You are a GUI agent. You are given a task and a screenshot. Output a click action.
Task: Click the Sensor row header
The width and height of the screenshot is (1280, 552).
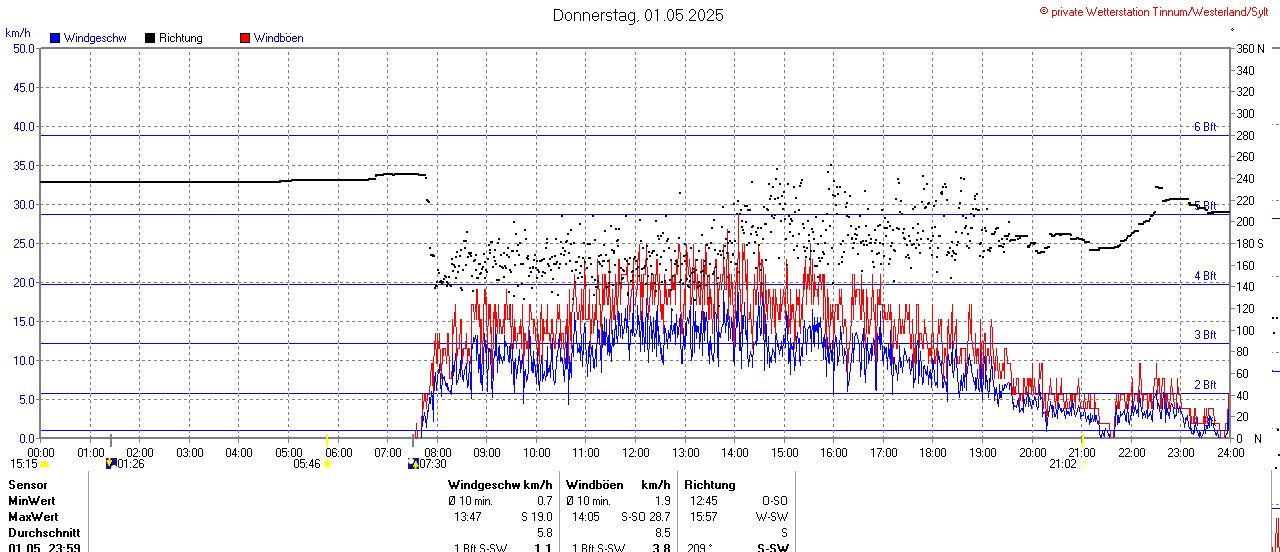tap(27, 485)
